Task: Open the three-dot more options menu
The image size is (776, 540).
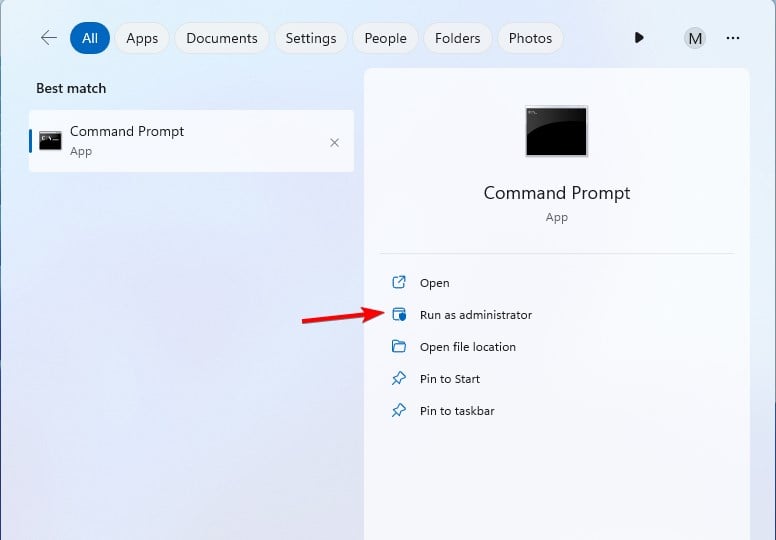Action: pyautogui.click(x=733, y=38)
